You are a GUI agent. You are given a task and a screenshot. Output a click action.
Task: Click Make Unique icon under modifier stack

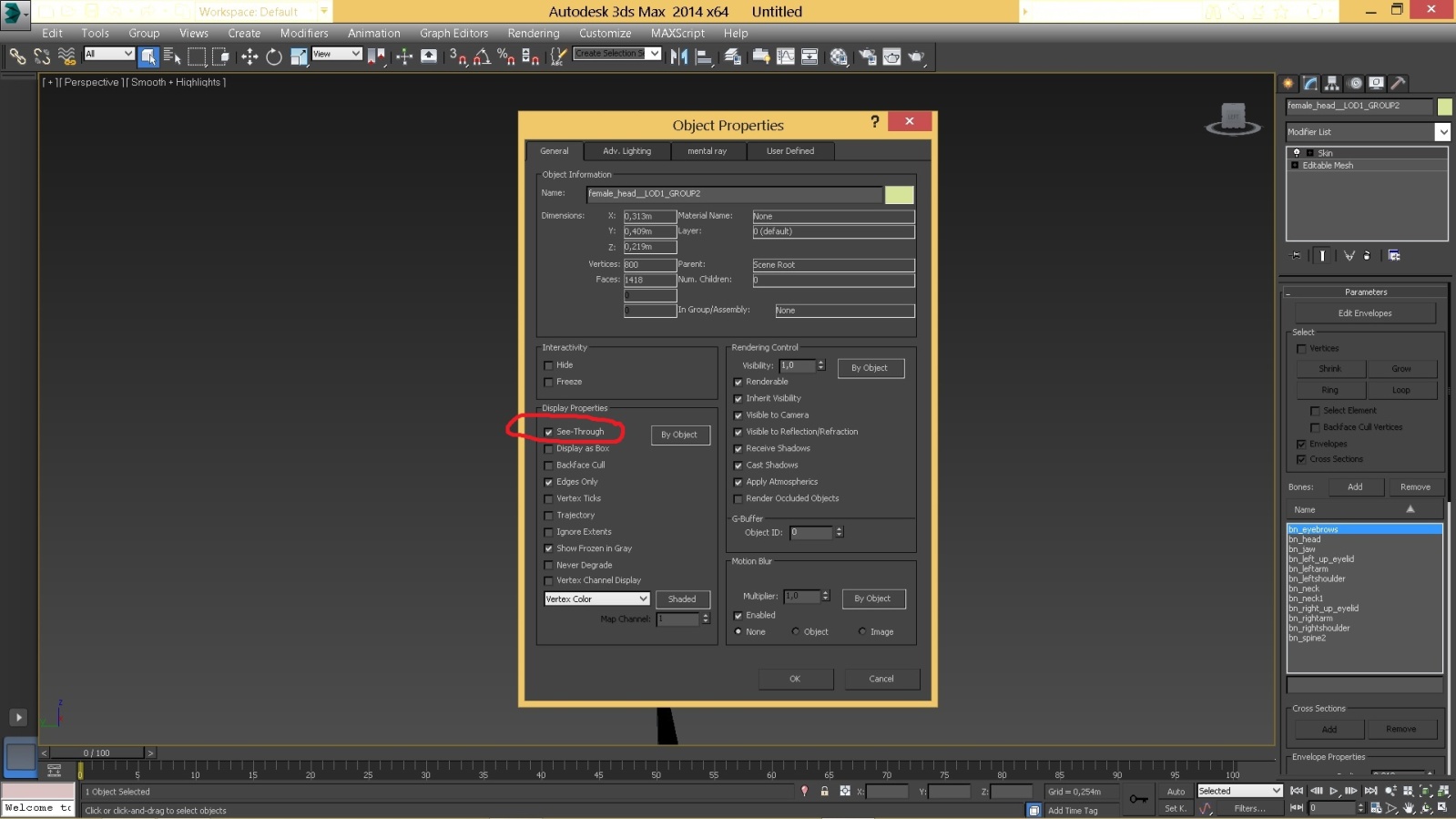point(1349,256)
